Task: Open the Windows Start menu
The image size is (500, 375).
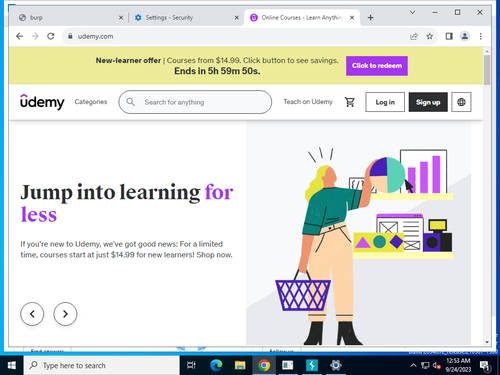Action: (x=12, y=365)
